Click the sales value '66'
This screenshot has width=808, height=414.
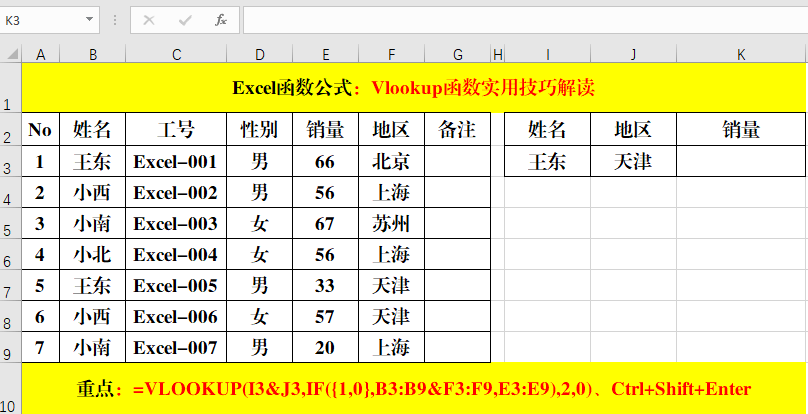coord(326,161)
